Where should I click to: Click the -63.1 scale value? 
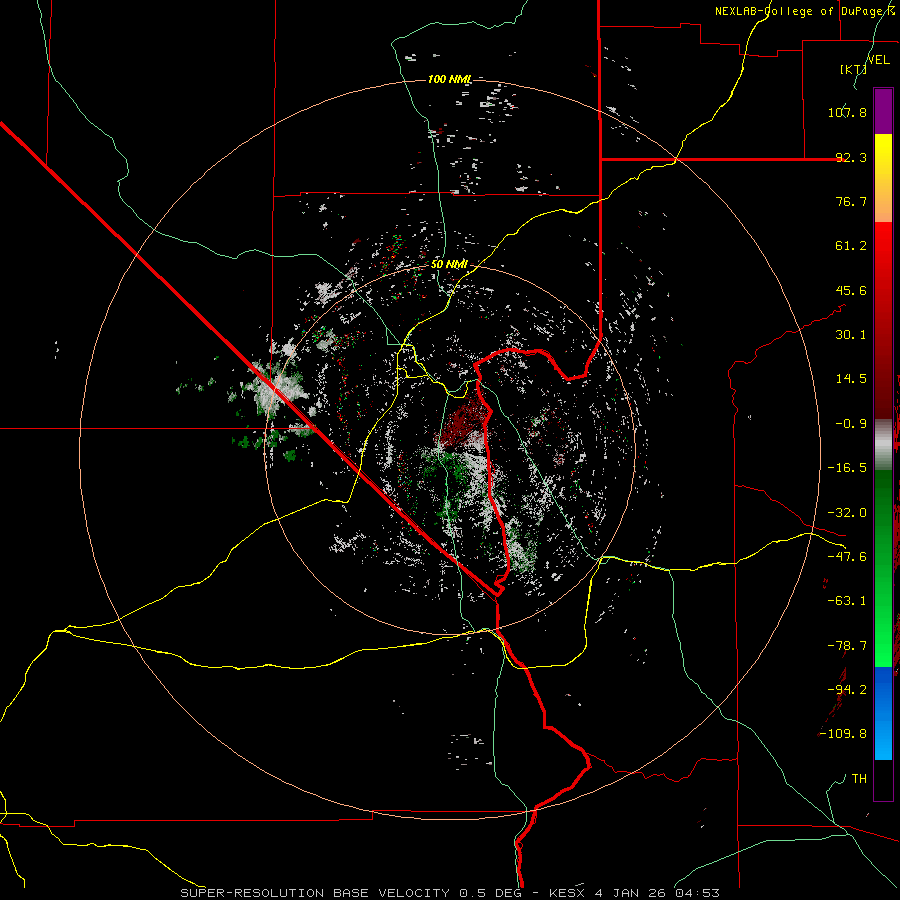point(847,601)
